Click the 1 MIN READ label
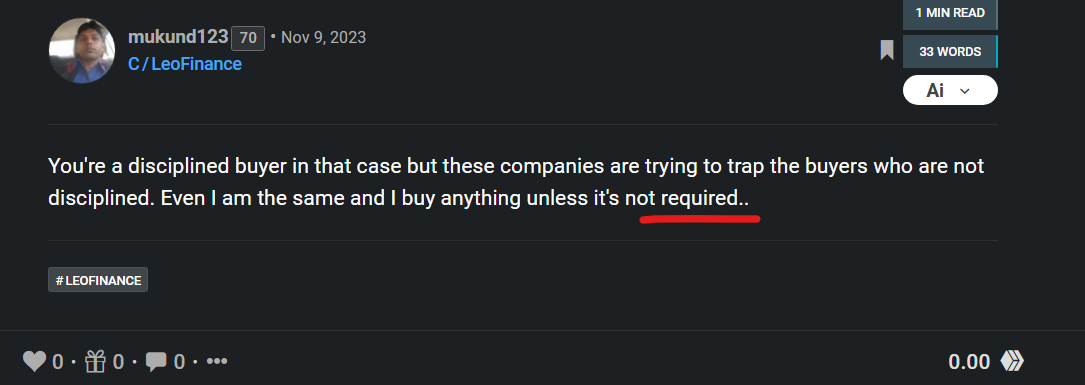Screen dimensions: 1085x385 tap(949, 14)
